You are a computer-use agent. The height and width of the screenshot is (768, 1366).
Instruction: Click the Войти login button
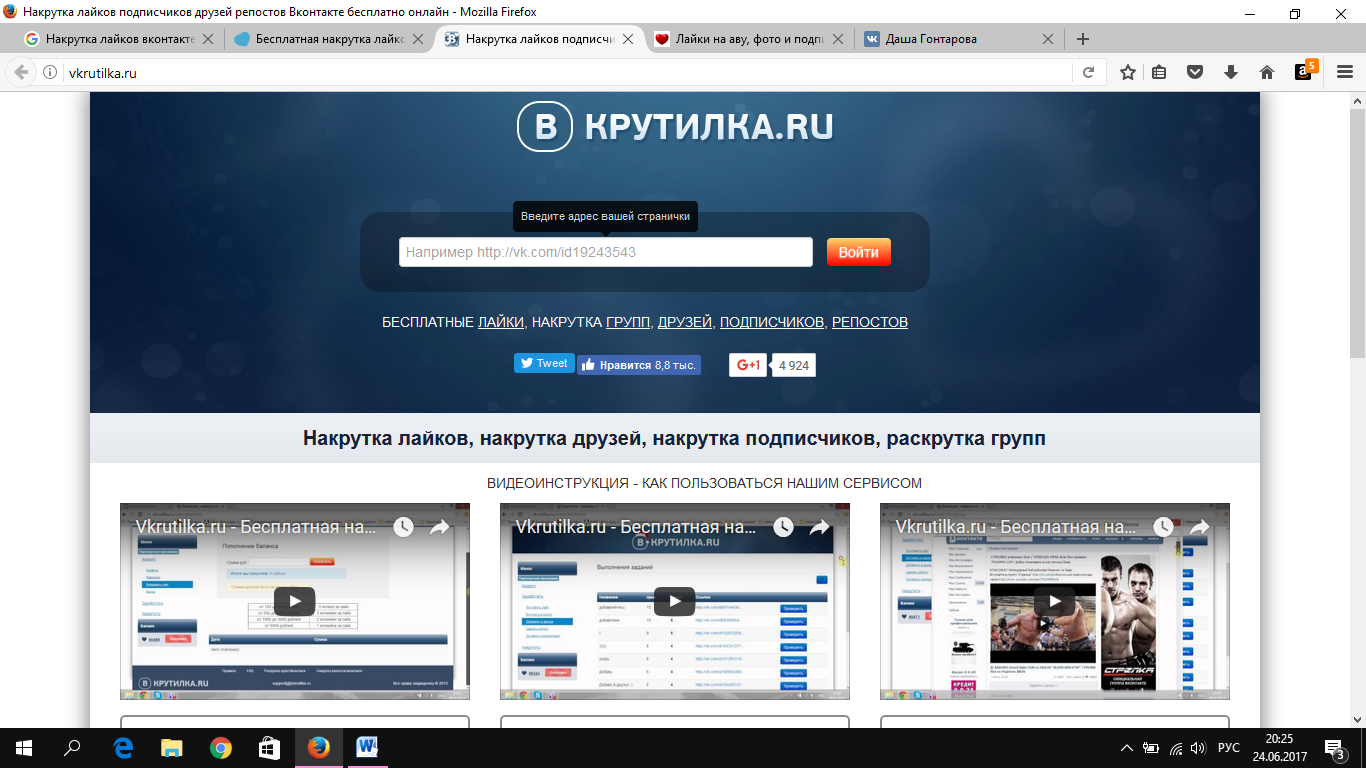coord(859,252)
